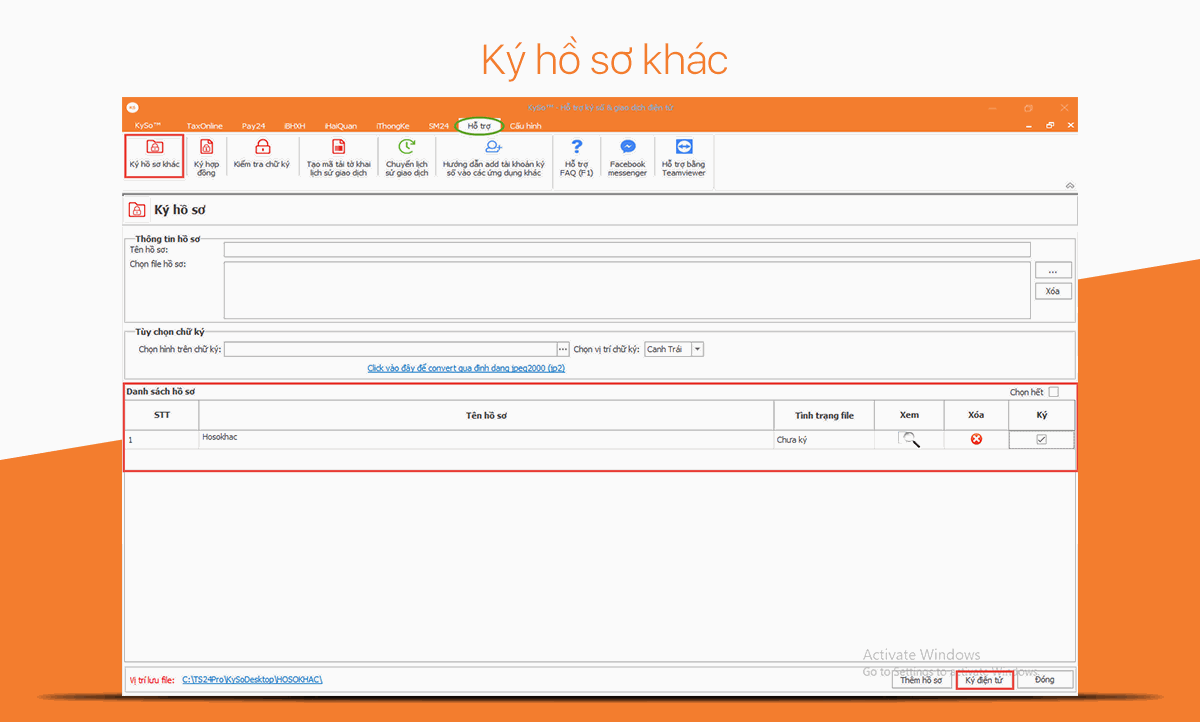Open Chuyển lịch sử giao dịch

(407, 147)
